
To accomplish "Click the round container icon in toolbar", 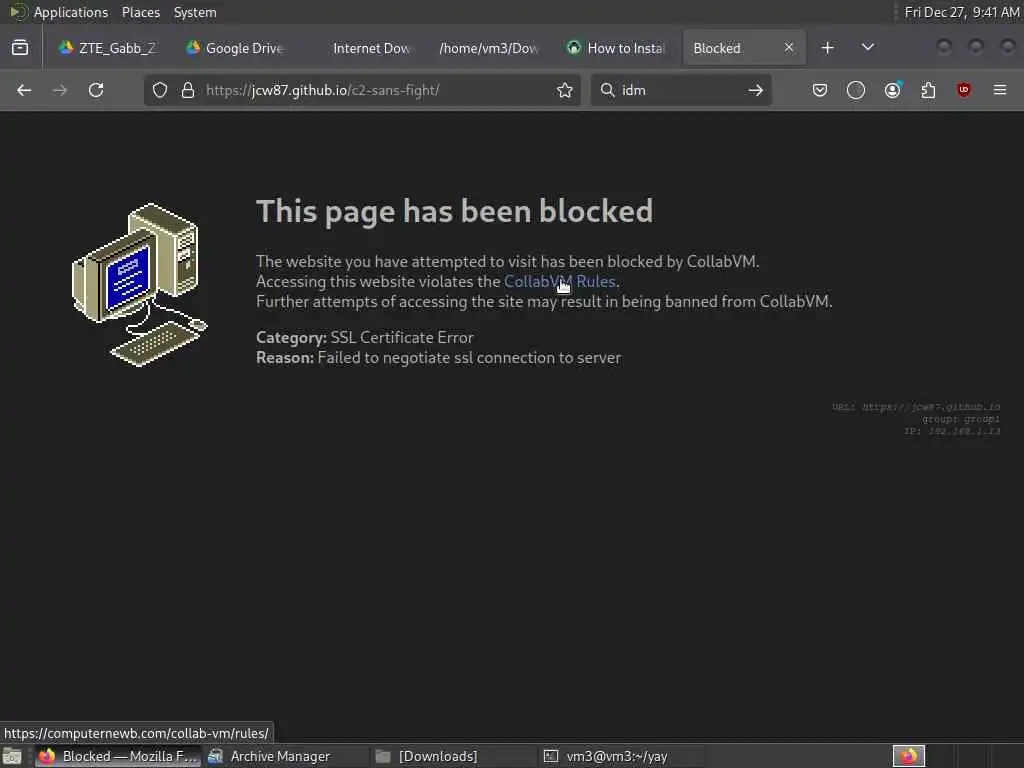I will point(856,90).
